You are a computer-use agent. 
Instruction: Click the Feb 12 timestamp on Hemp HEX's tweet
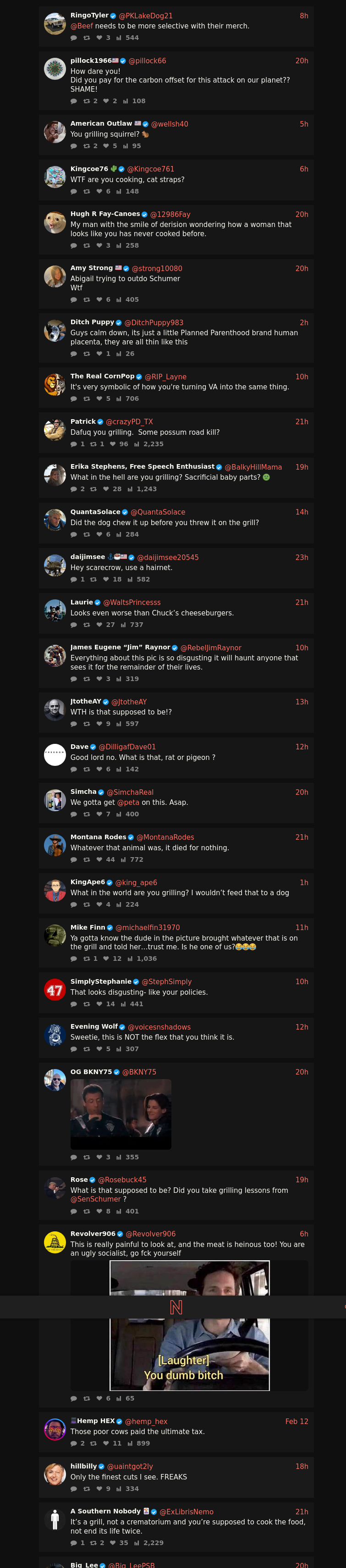296,1421
